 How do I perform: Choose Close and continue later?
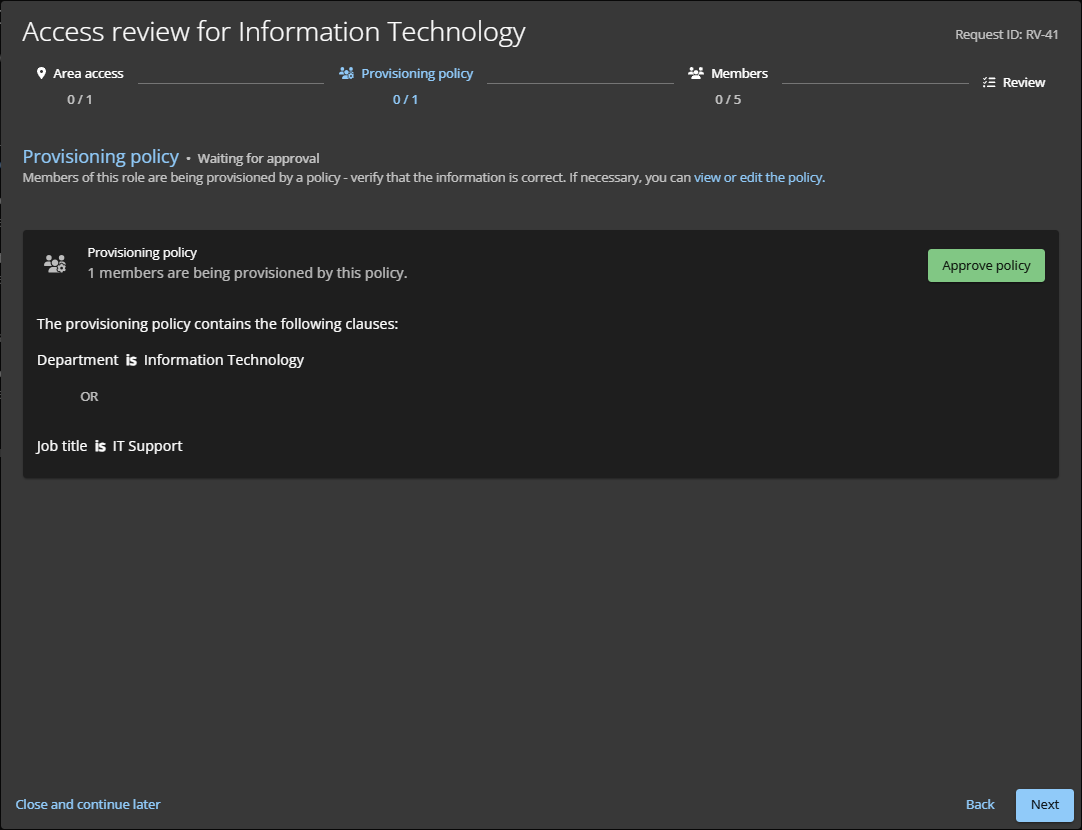(88, 805)
